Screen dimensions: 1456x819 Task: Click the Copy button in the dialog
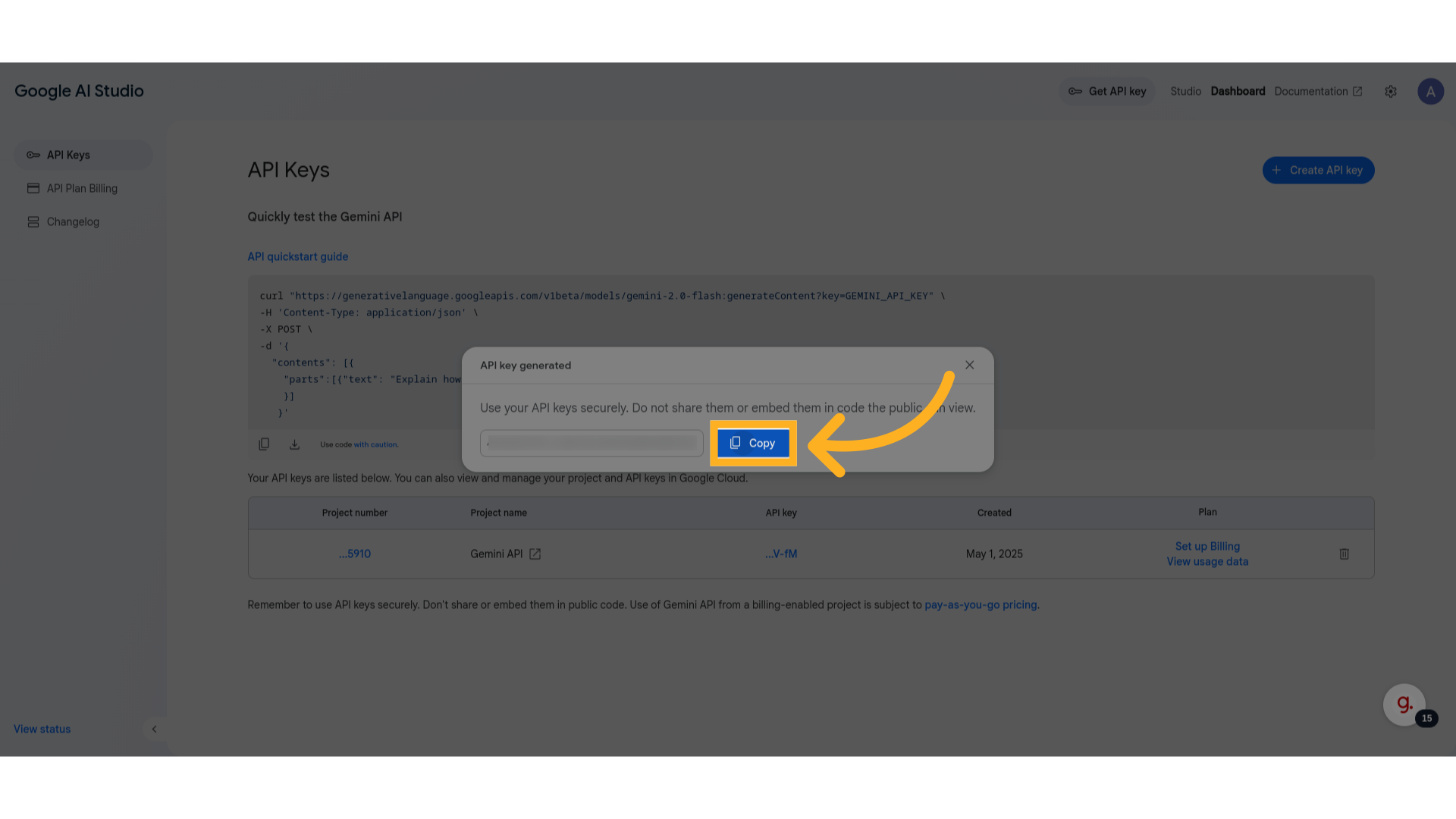coord(753,443)
